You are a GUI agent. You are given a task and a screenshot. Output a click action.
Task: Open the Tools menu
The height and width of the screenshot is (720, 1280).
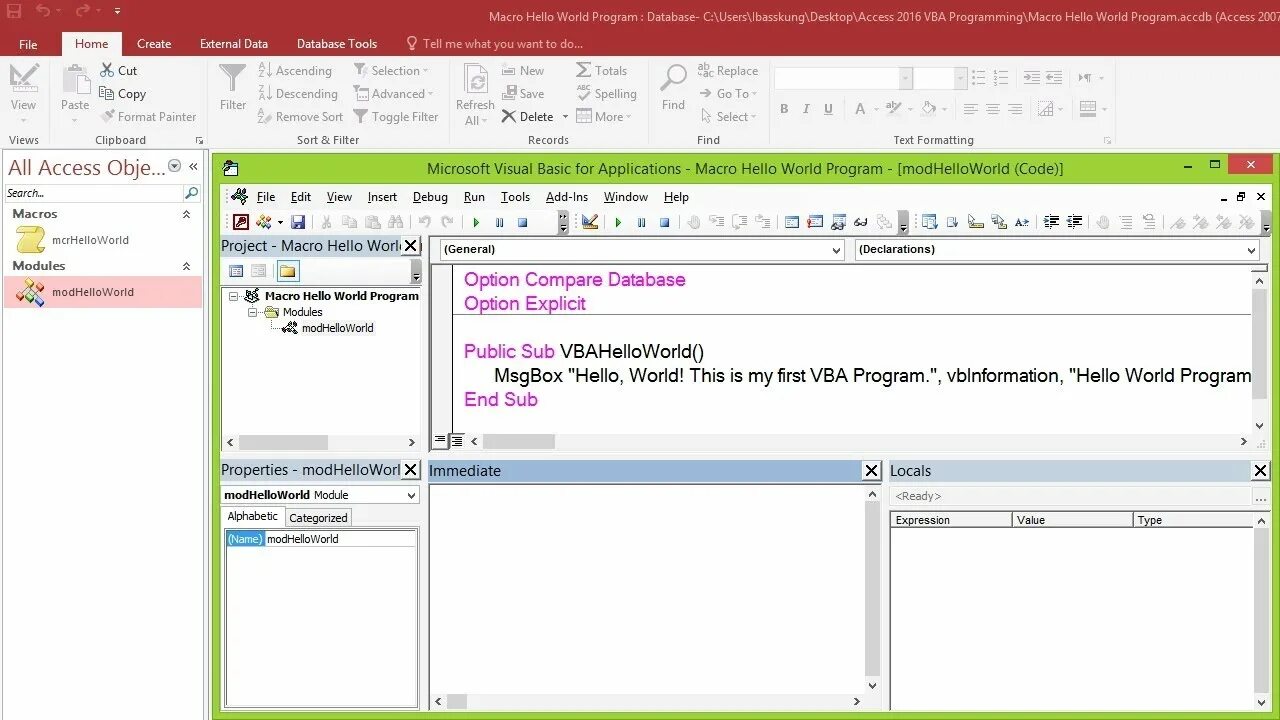tap(515, 197)
